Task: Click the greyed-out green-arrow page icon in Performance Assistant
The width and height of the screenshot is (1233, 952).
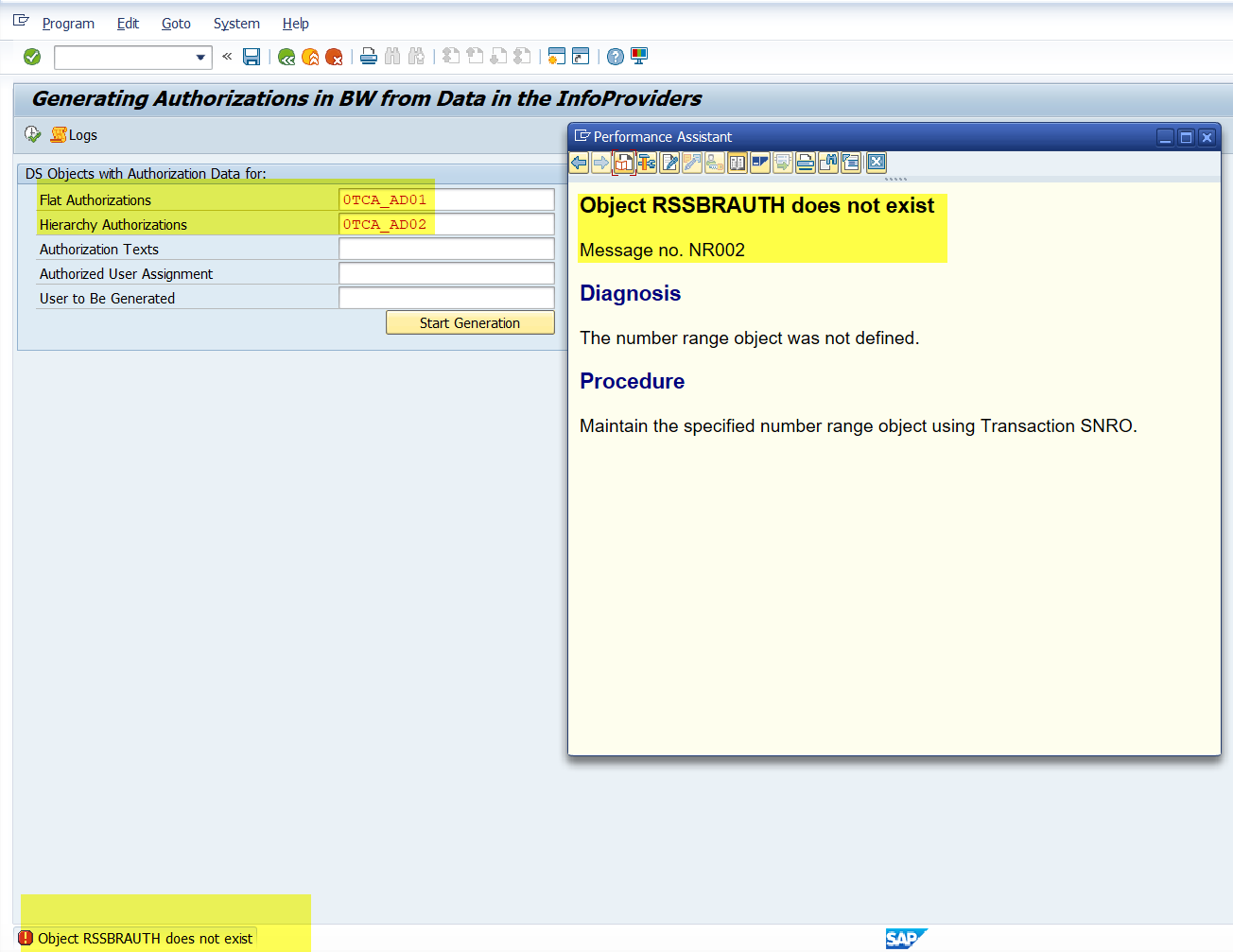Action: click(783, 163)
